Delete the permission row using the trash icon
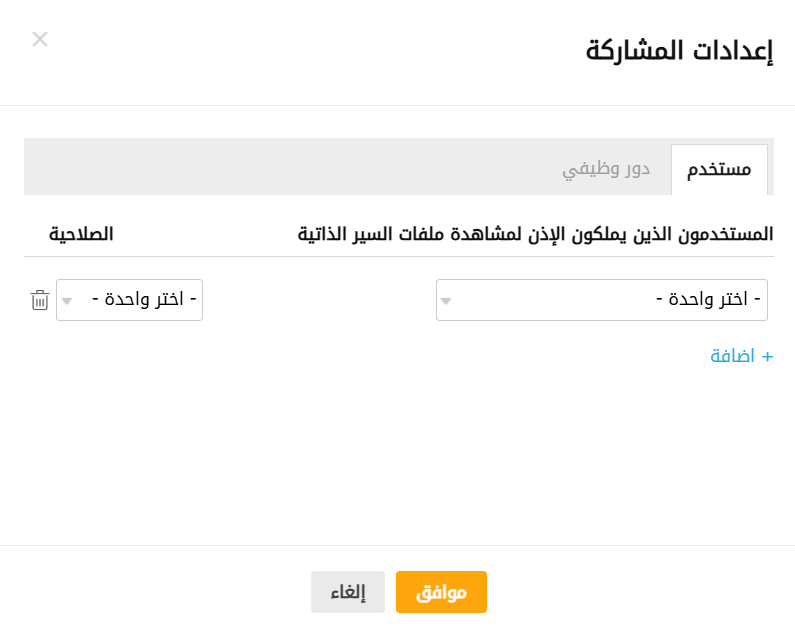This screenshot has width=795, height=632. [x=40, y=300]
